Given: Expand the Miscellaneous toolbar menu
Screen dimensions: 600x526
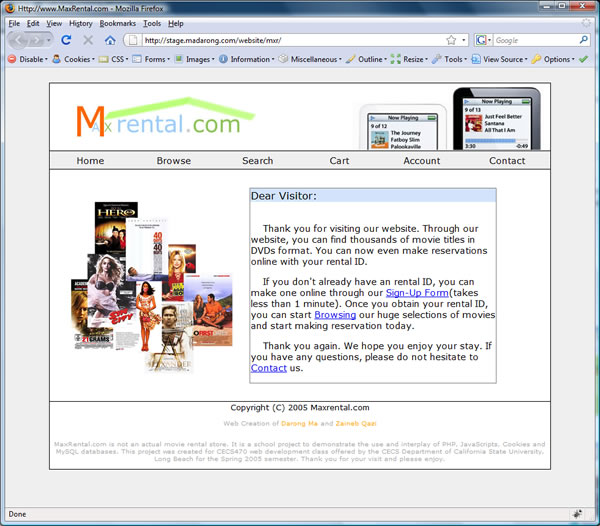Looking at the screenshot, I should (x=310, y=59).
